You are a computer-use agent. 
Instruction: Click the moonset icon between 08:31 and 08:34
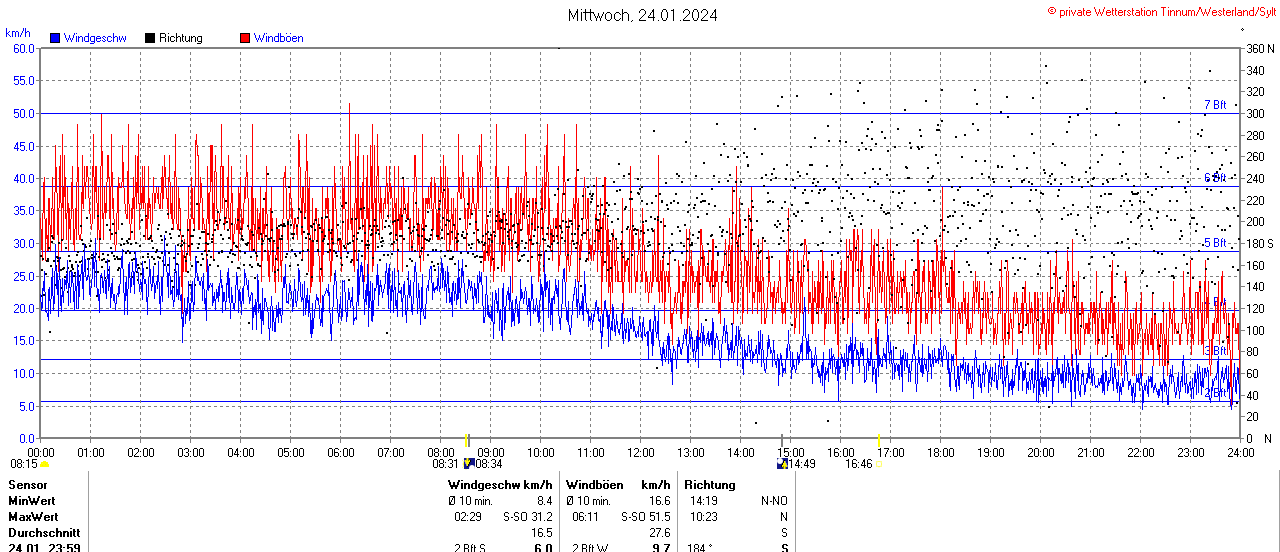click(468, 464)
